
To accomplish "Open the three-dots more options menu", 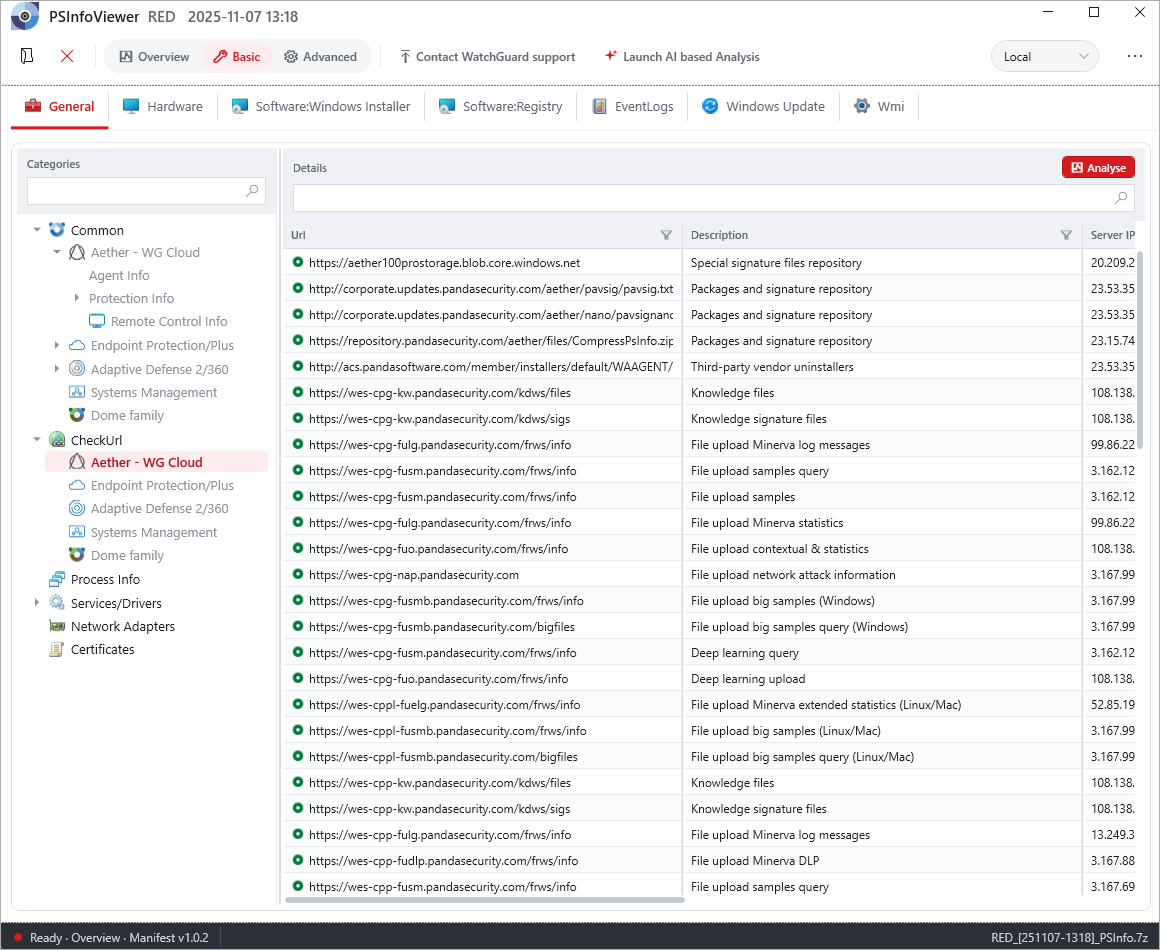I will pyautogui.click(x=1135, y=56).
